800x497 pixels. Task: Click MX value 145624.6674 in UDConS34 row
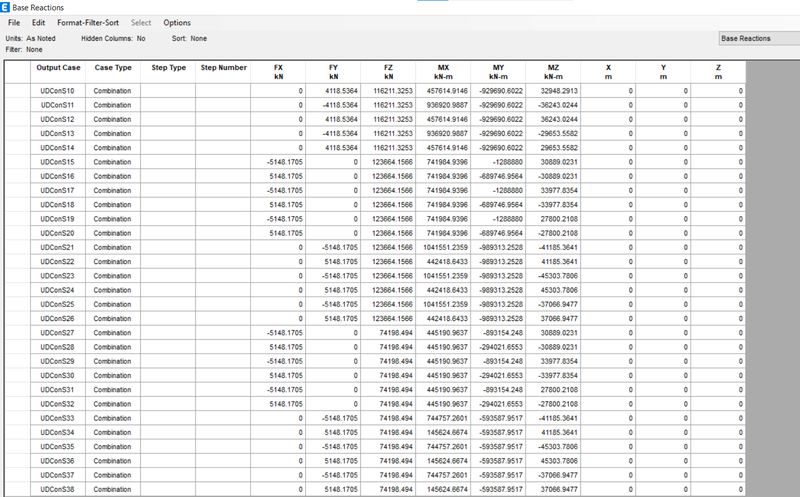click(443, 433)
